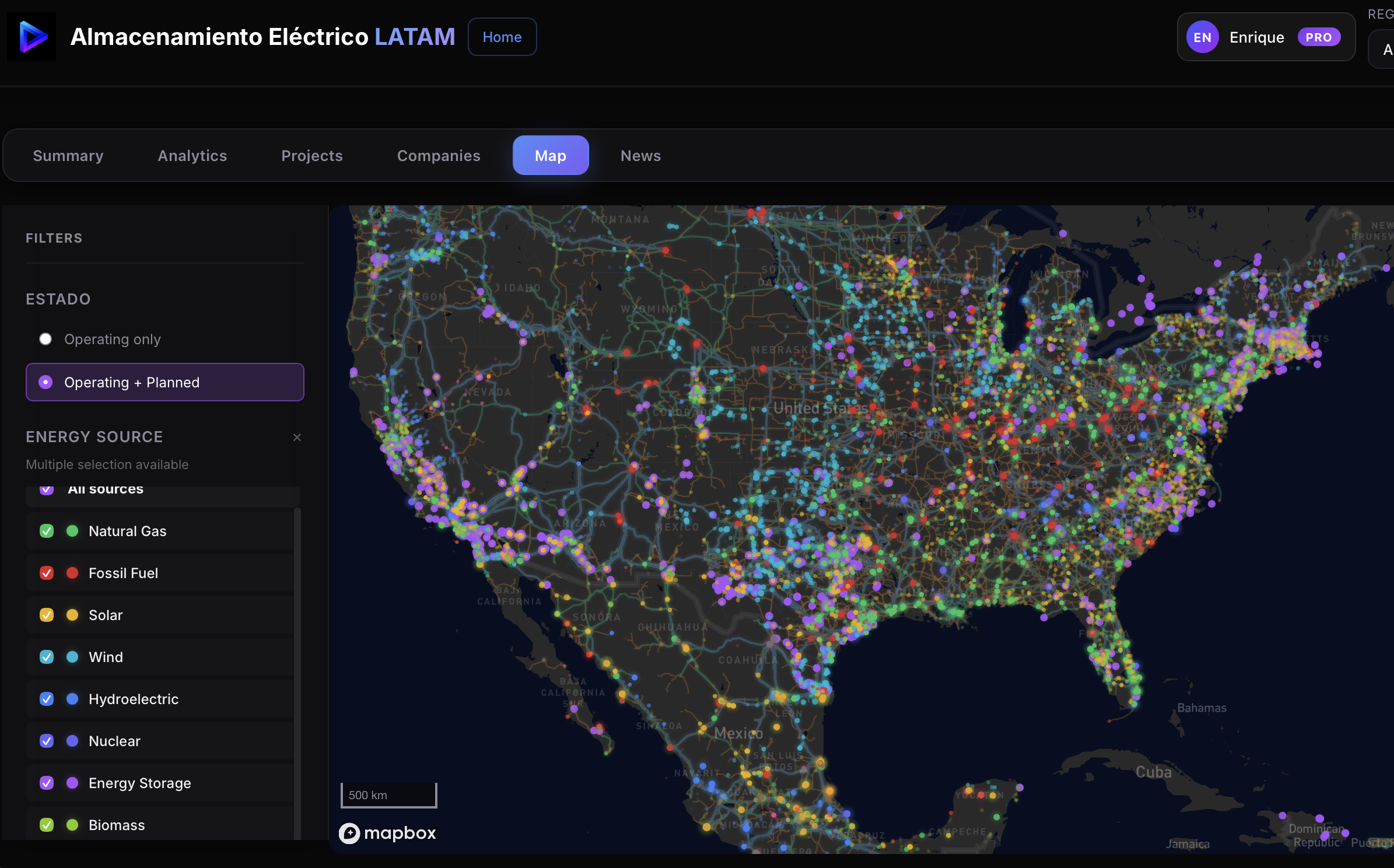Enable the Fossil Fuel checkbox

click(x=46, y=573)
